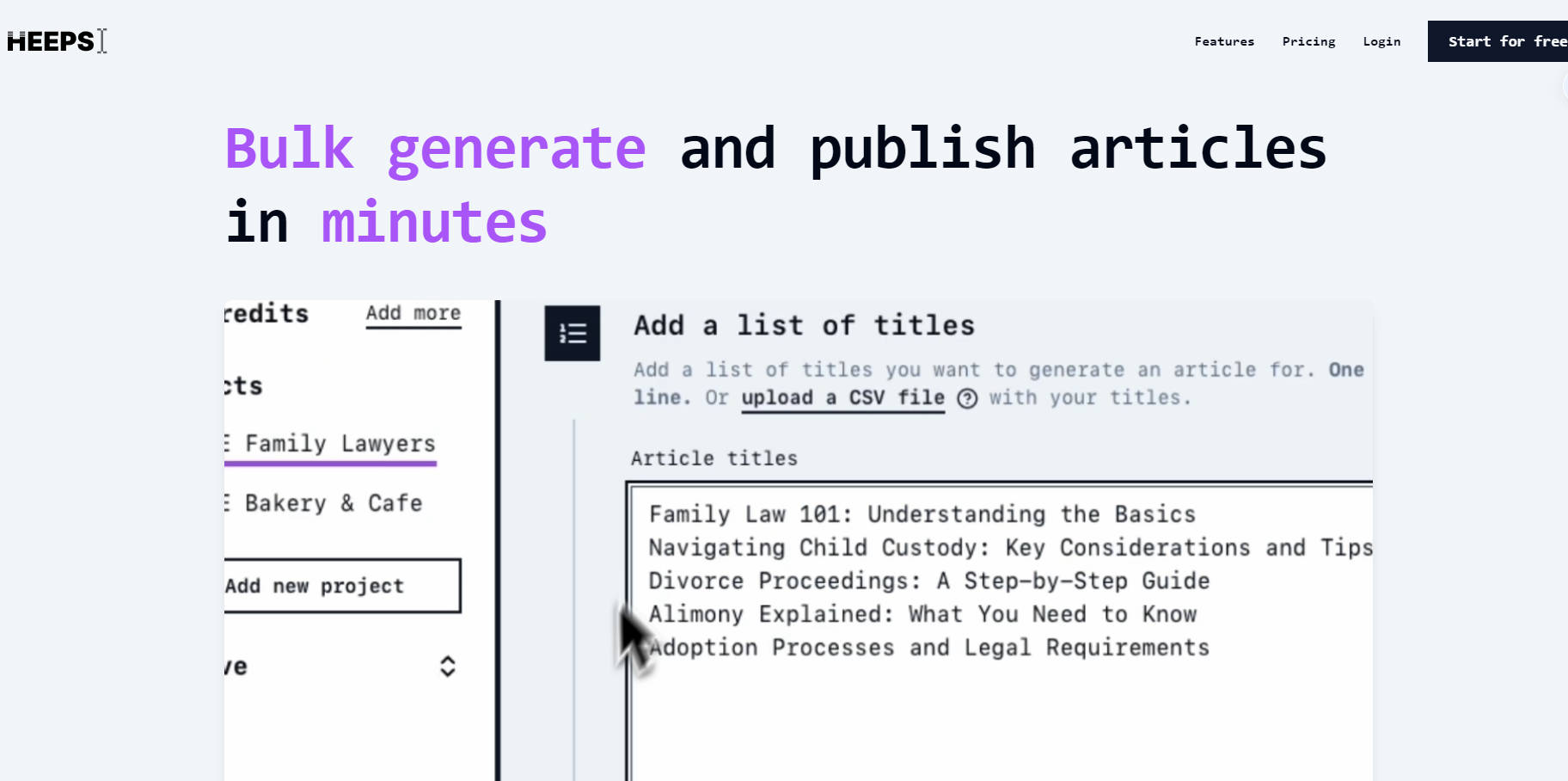The image size is (1568, 781).
Task: Click the text cursor icon in the HEEPS logo
Action: click(x=101, y=41)
